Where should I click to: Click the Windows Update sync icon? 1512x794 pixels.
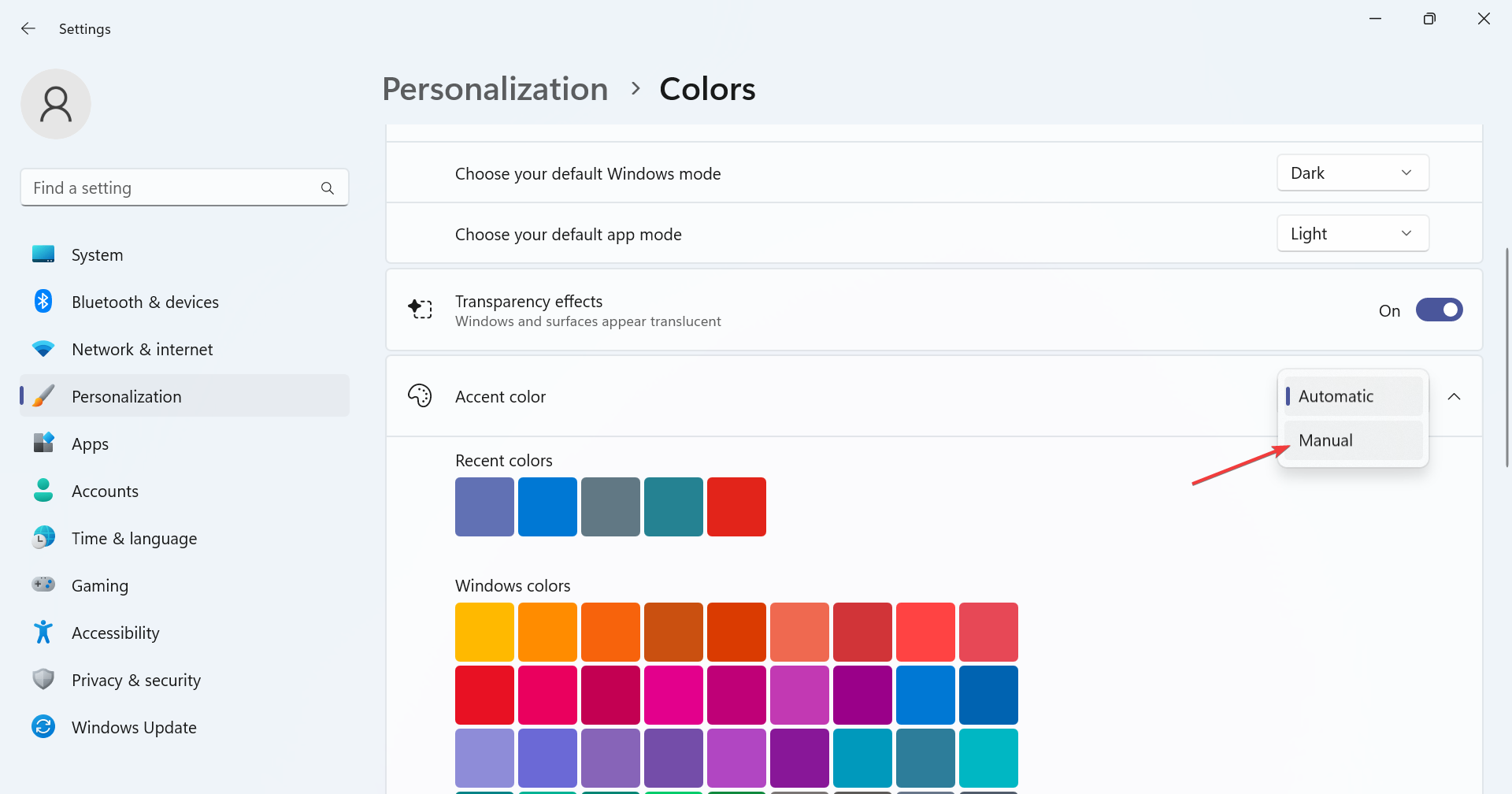click(x=43, y=726)
